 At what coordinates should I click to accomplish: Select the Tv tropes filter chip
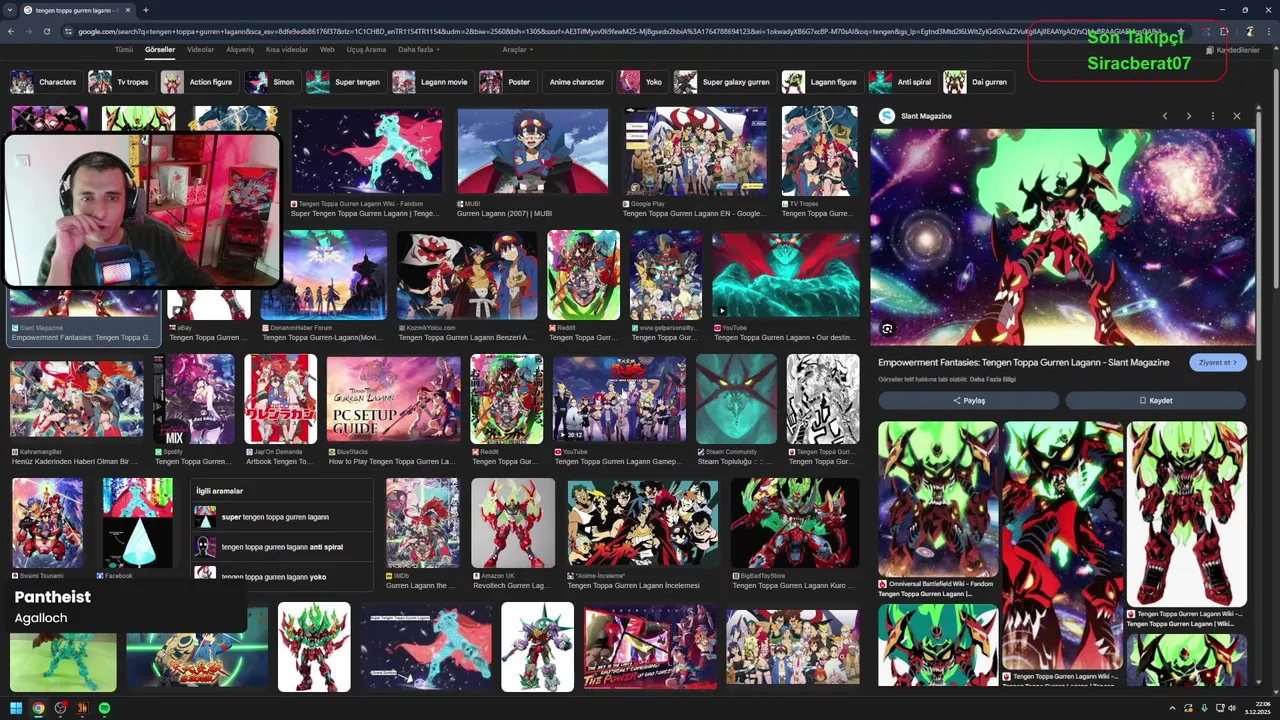(120, 82)
